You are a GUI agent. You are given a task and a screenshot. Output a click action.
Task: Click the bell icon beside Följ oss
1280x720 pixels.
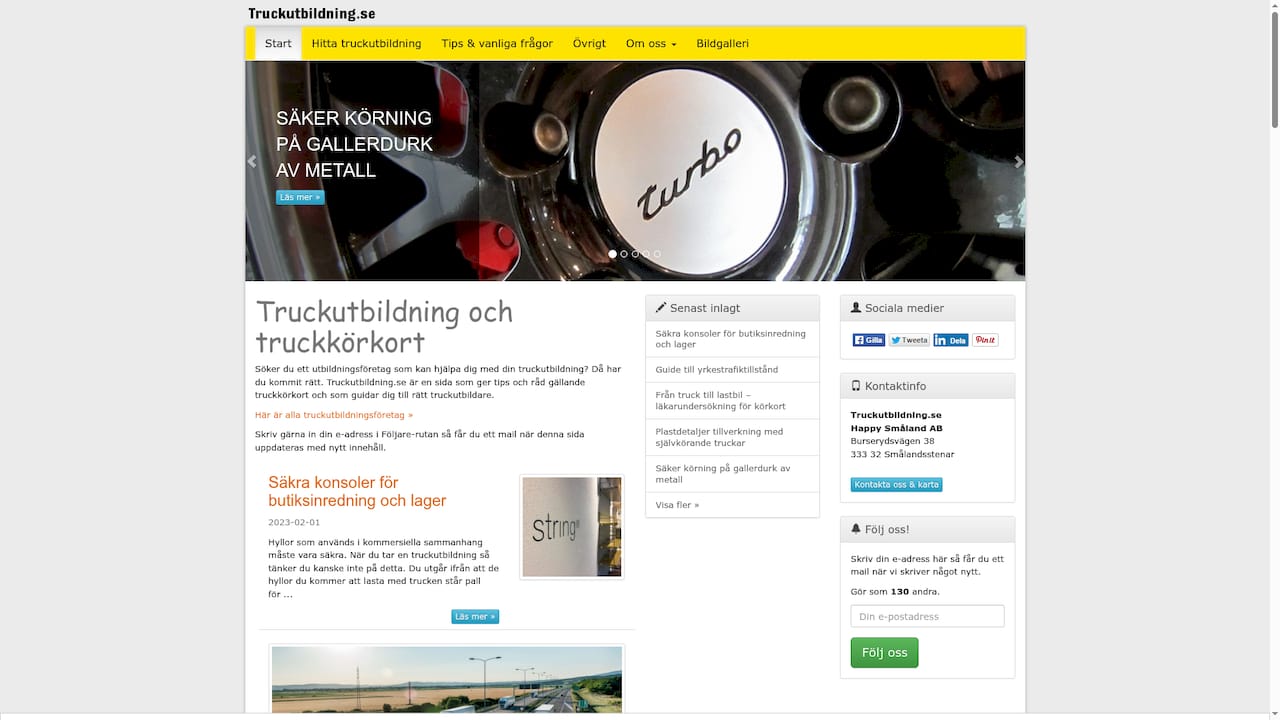coord(855,528)
